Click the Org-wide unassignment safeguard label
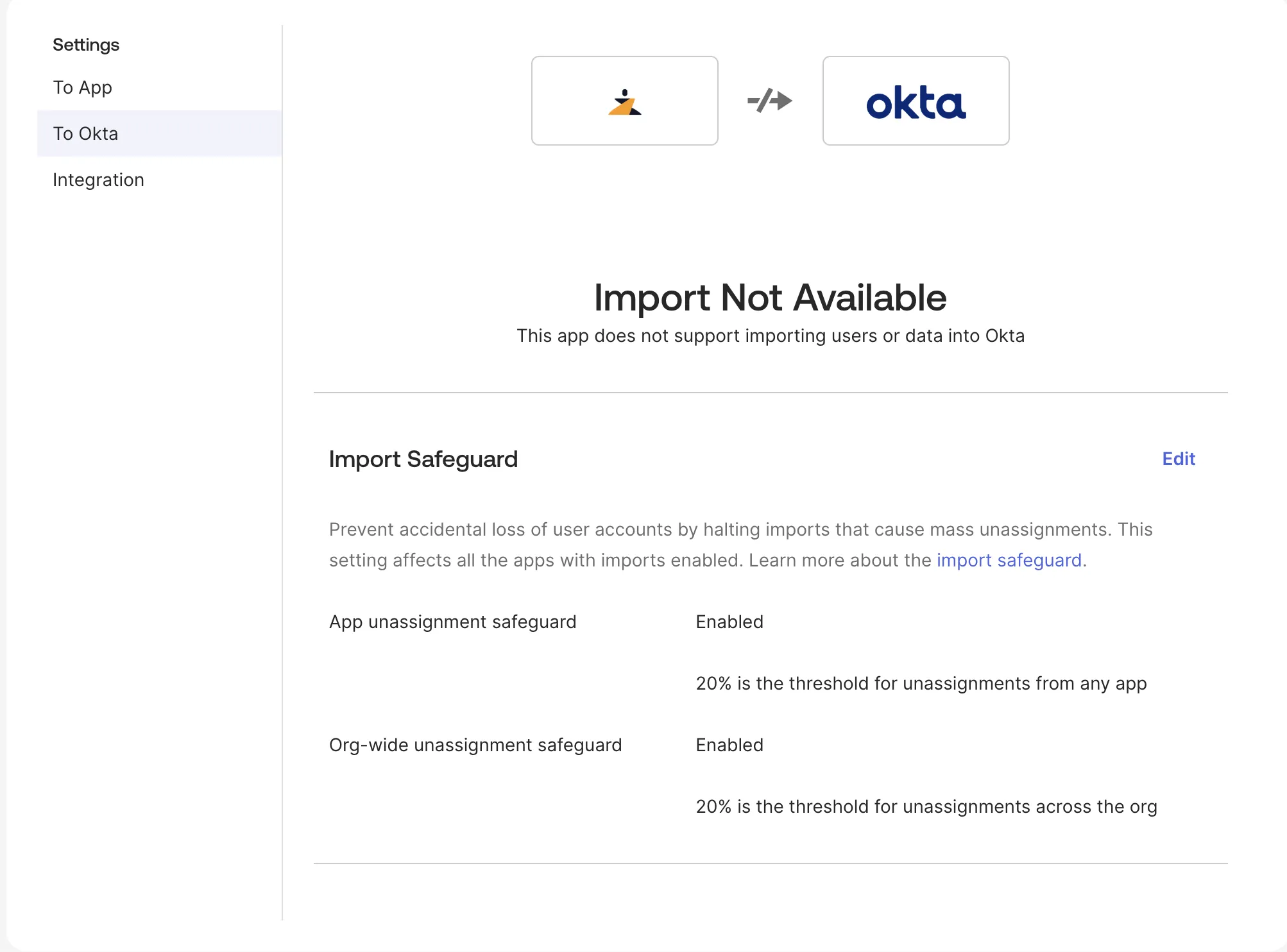 (x=475, y=745)
